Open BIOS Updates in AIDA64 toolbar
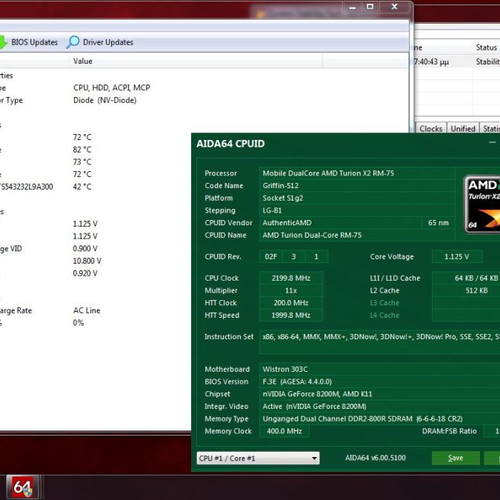The width and height of the screenshot is (500, 500). (x=34, y=42)
